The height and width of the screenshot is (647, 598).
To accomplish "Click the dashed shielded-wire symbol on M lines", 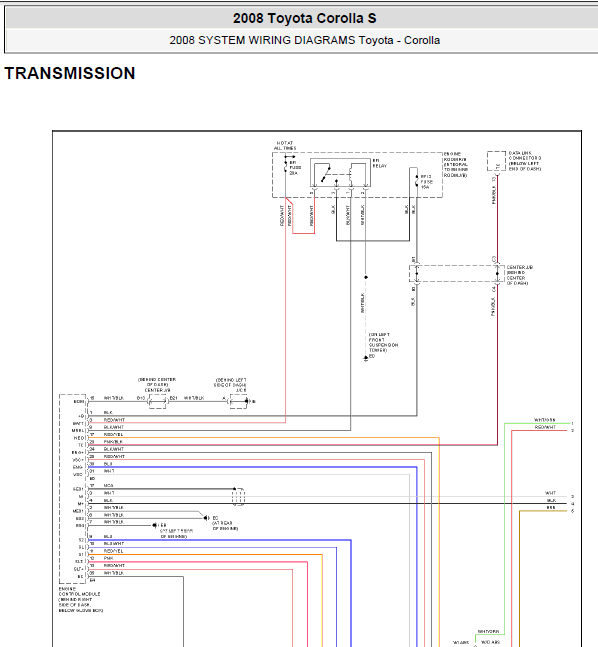I will click(x=238, y=496).
